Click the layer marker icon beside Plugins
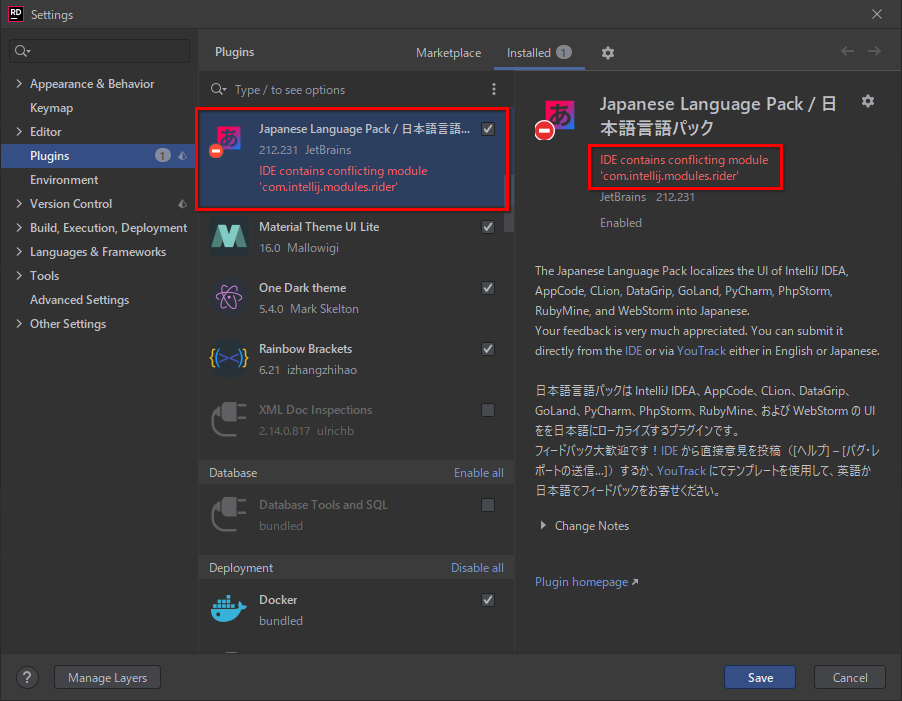 (182, 156)
